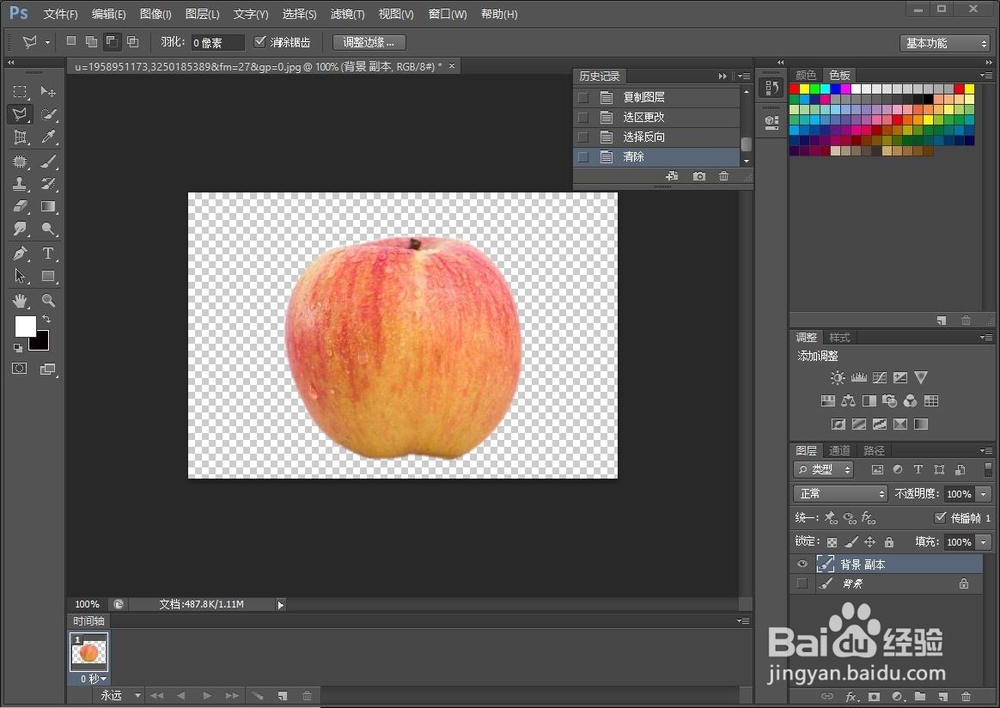Image resolution: width=1000 pixels, height=708 pixels.
Task: Toggle Quick Mask mode
Action: coord(20,369)
